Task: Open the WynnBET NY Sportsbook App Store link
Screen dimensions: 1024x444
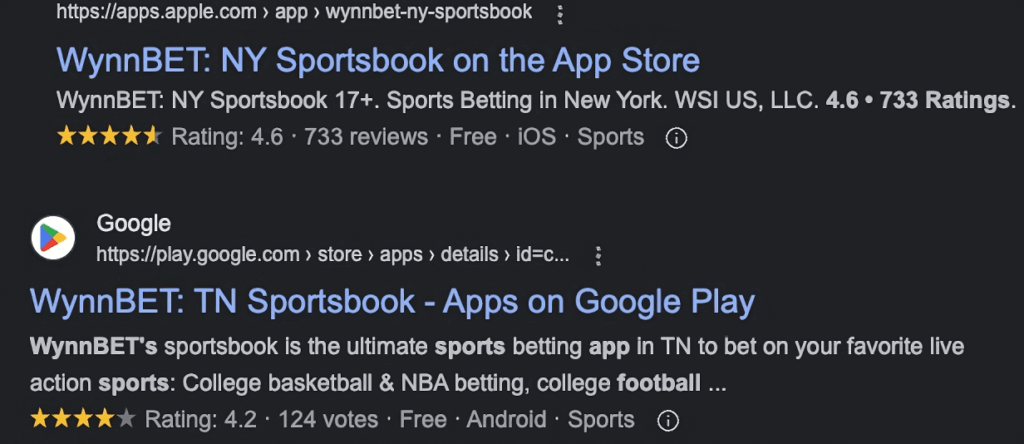Action: pos(378,60)
